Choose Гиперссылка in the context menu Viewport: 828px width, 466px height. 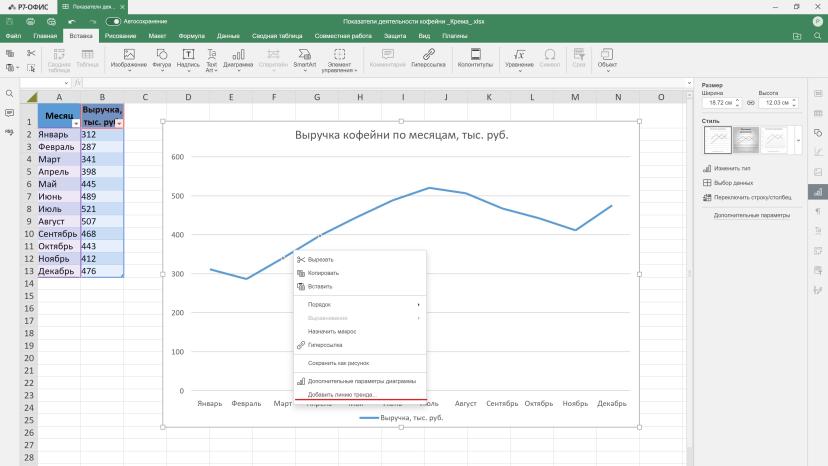[359, 345]
